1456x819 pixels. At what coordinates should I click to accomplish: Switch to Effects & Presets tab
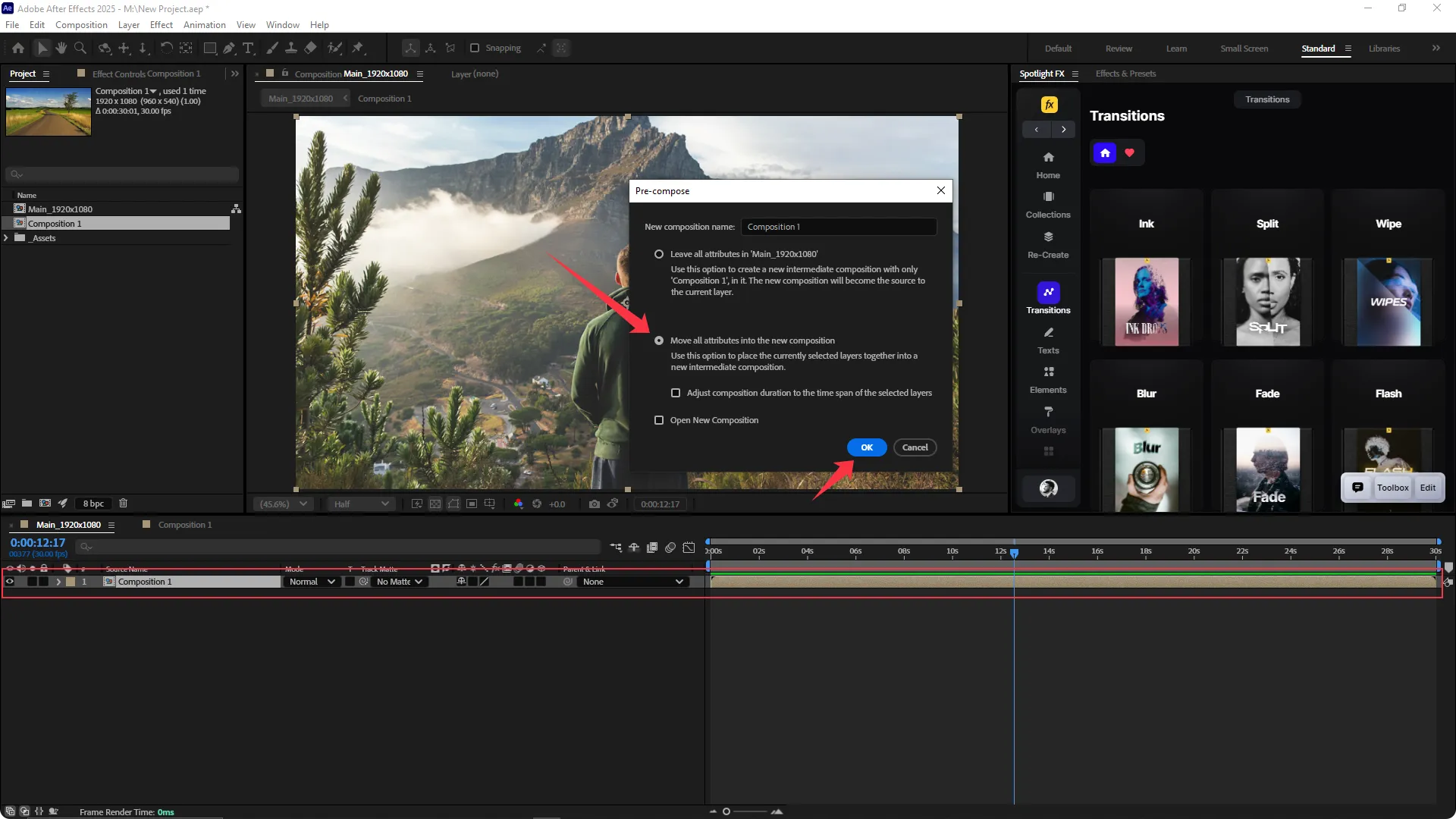pyautogui.click(x=1125, y=74)
